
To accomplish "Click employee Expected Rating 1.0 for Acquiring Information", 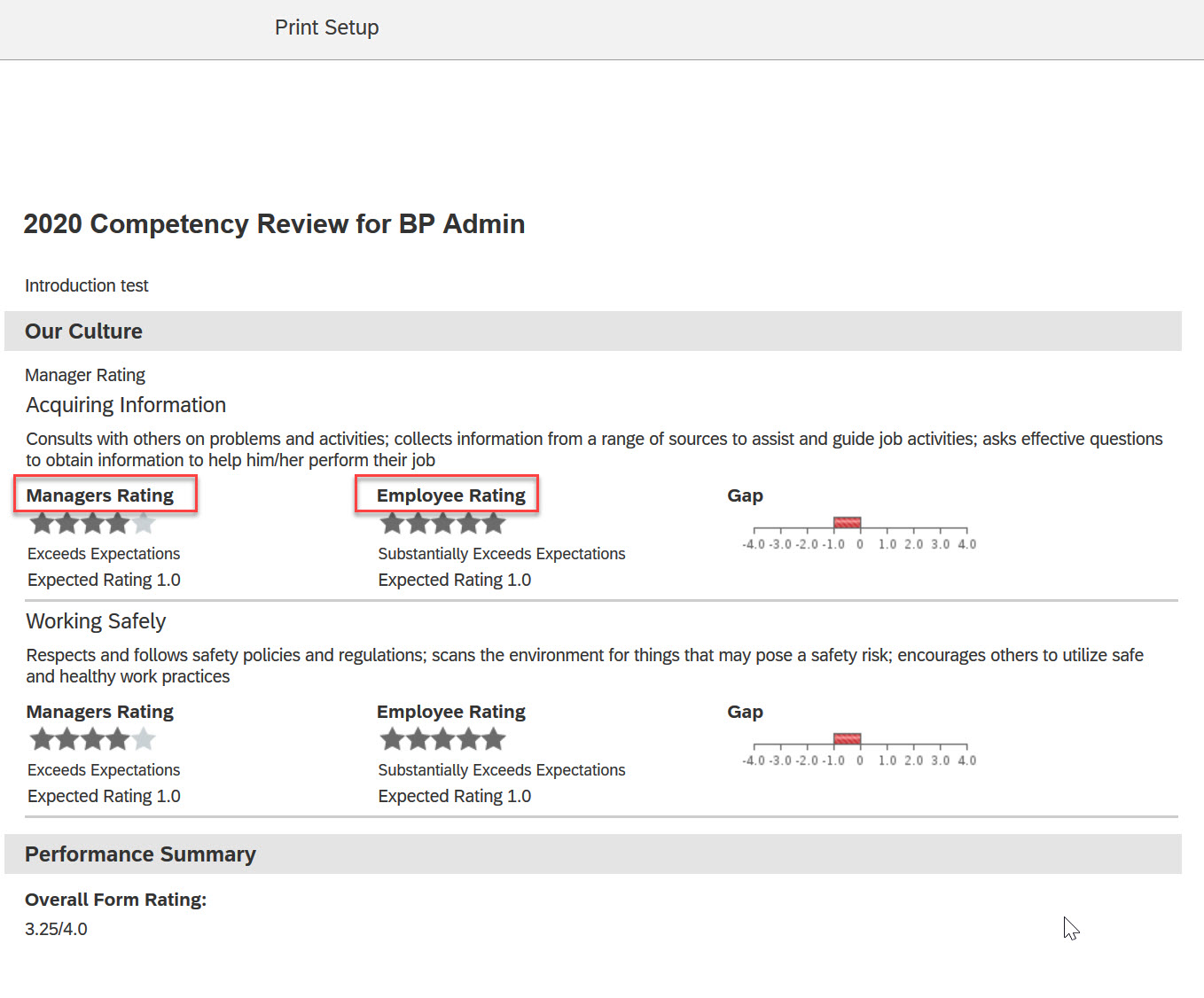I will pyautogui.click(x=455, y=580).
